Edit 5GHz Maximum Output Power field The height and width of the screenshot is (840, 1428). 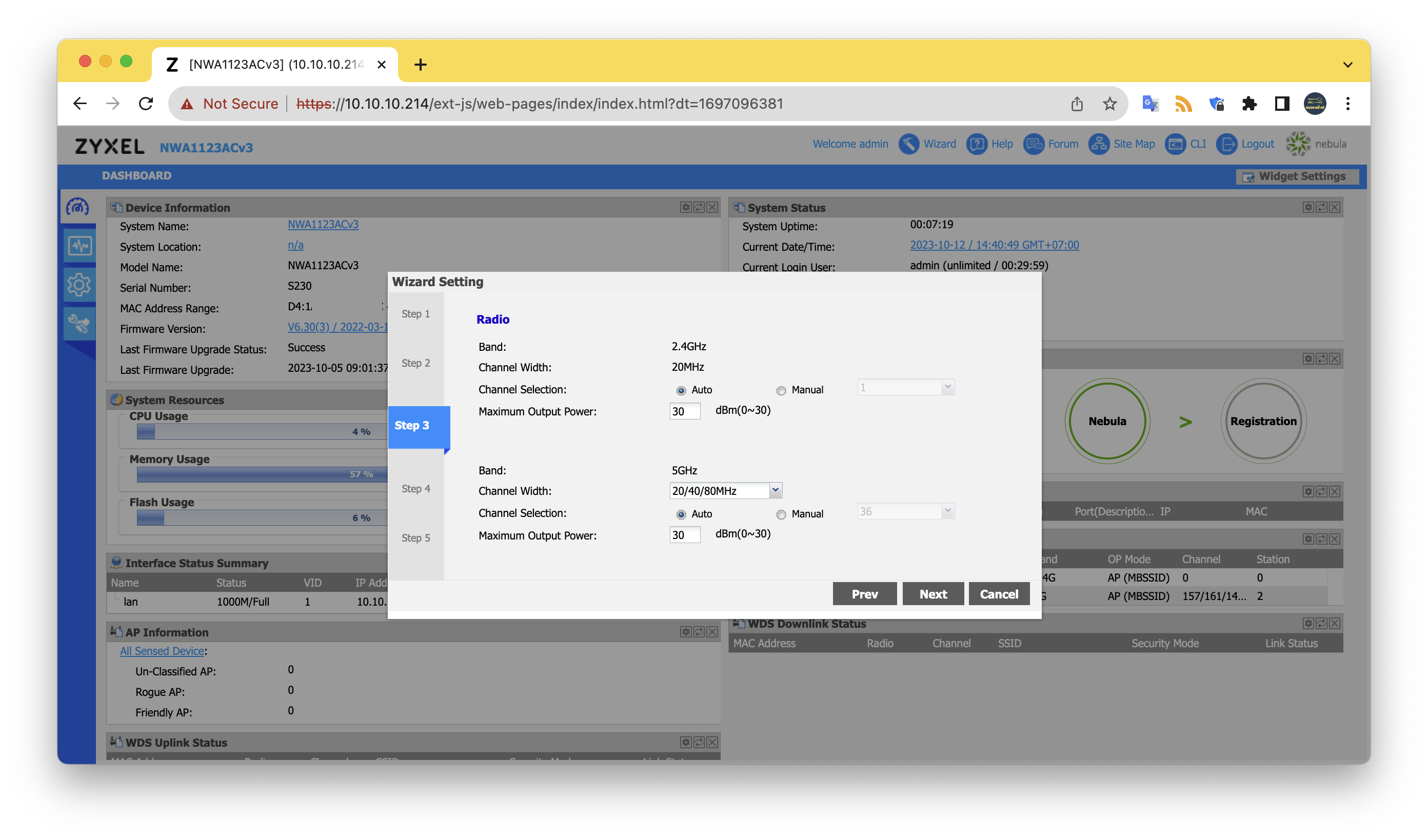click(685, 535)
